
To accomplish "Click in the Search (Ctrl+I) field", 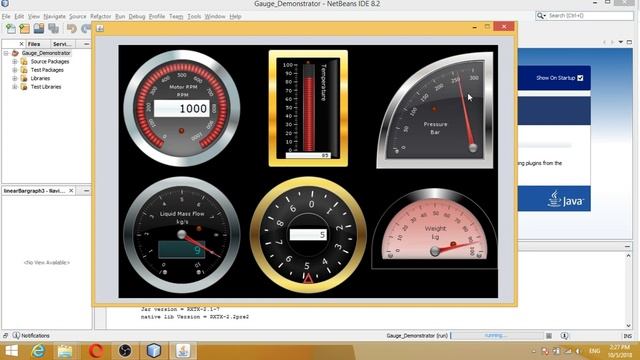I will (584, 16).
